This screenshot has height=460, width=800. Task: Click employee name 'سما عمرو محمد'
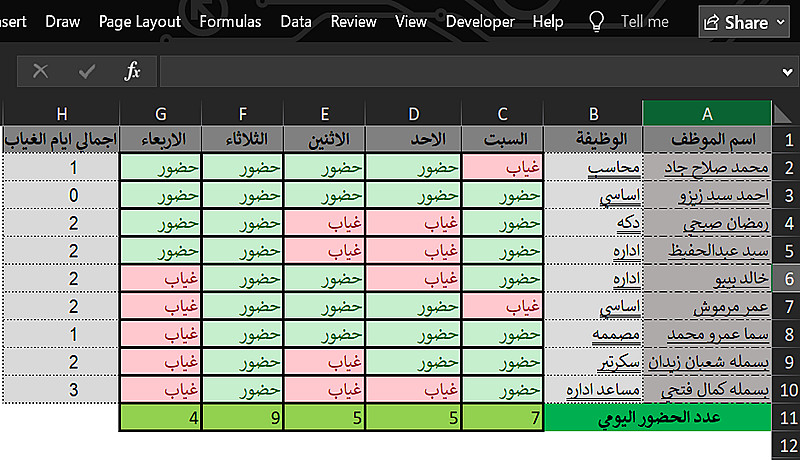707,334
